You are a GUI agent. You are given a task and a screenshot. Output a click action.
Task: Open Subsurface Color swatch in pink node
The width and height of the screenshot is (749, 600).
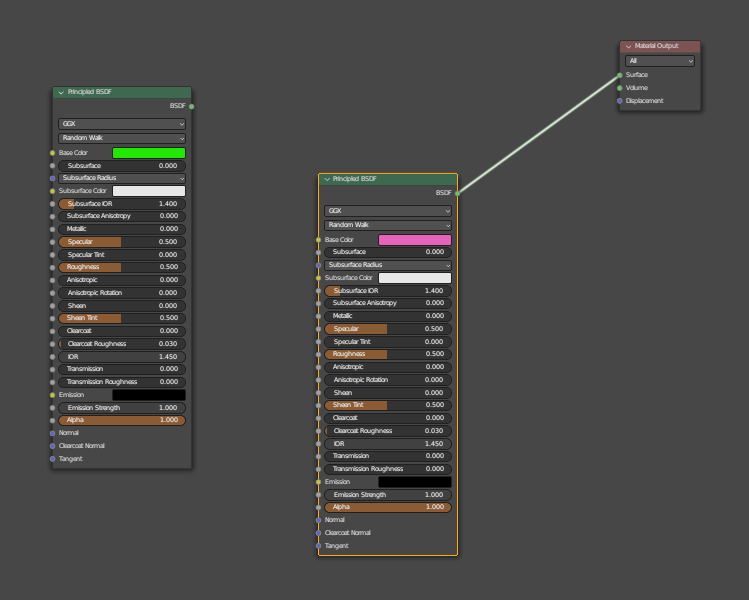pyautogui.click(x=415, y=278)
